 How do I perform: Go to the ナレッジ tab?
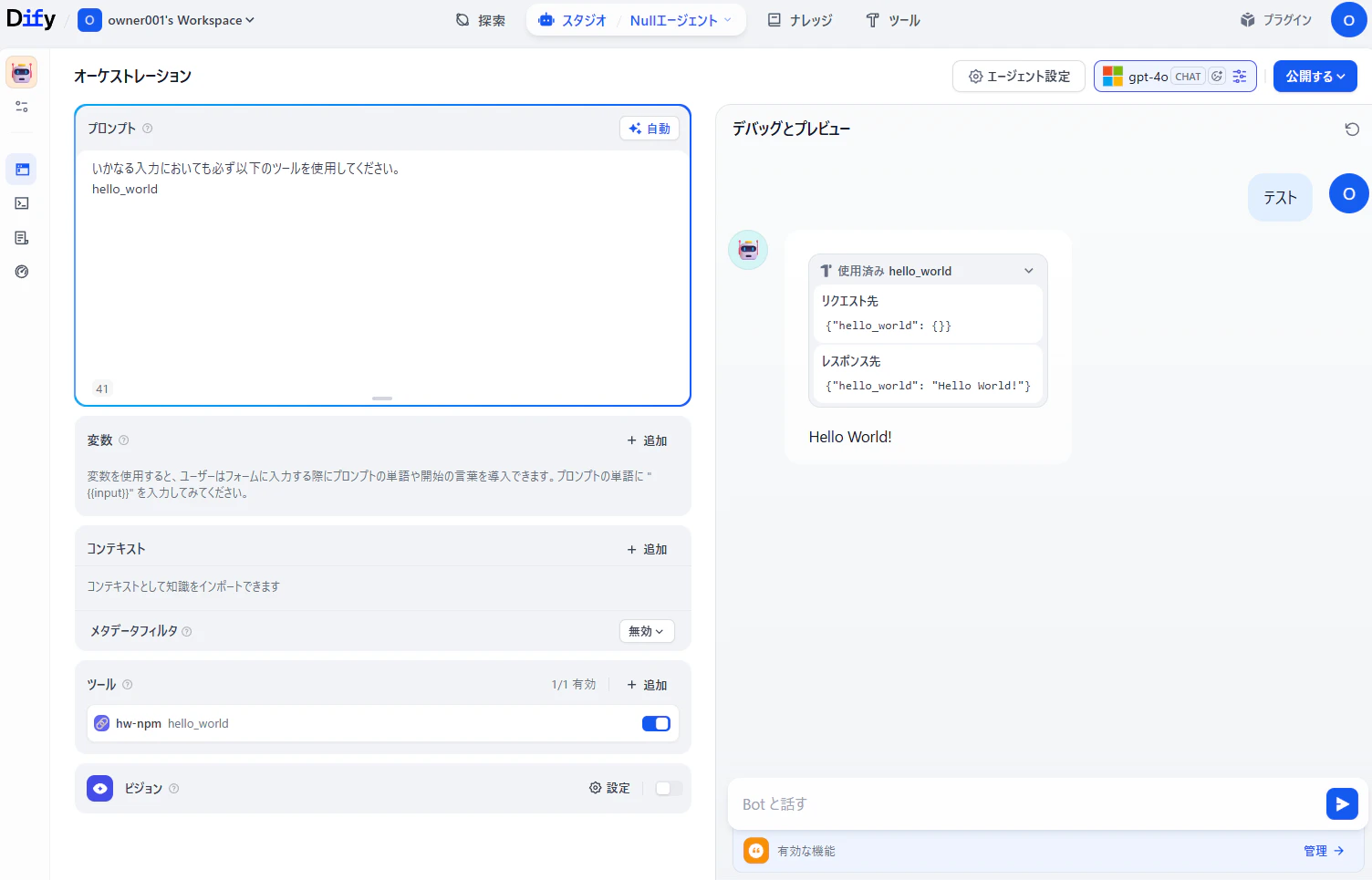tap(800, 20)
